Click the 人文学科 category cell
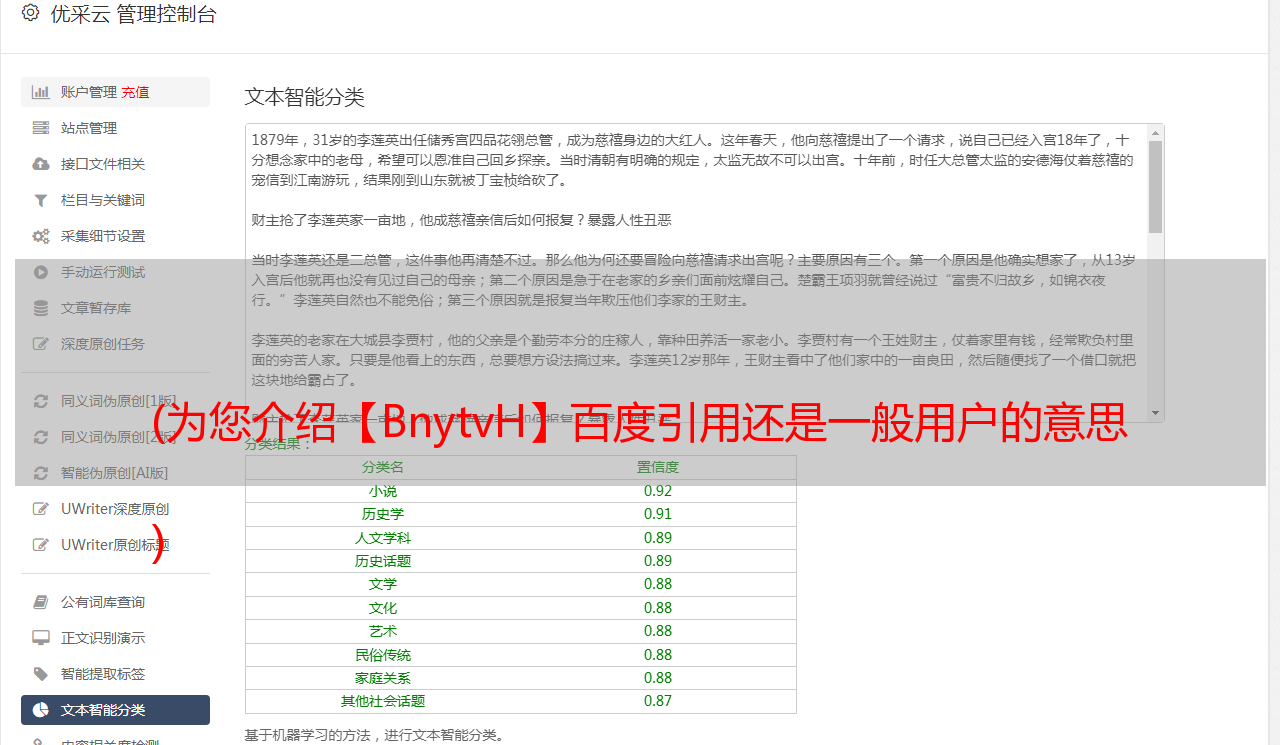Viewport: 1280px width, 745px height. [383, 538]
